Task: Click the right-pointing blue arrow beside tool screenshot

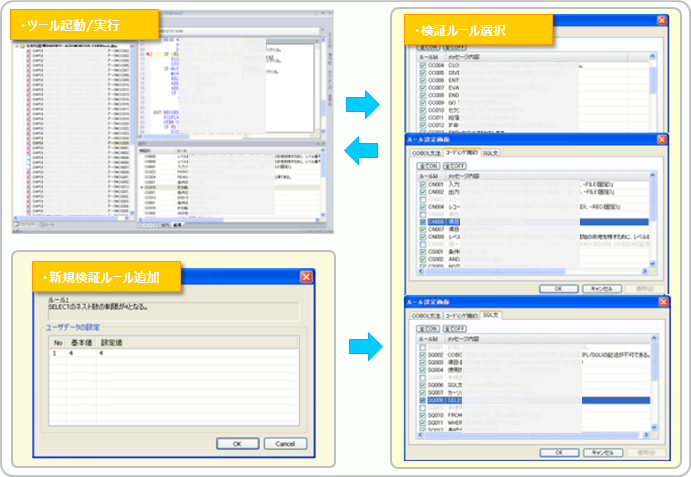Action: (x=361, y=103)
